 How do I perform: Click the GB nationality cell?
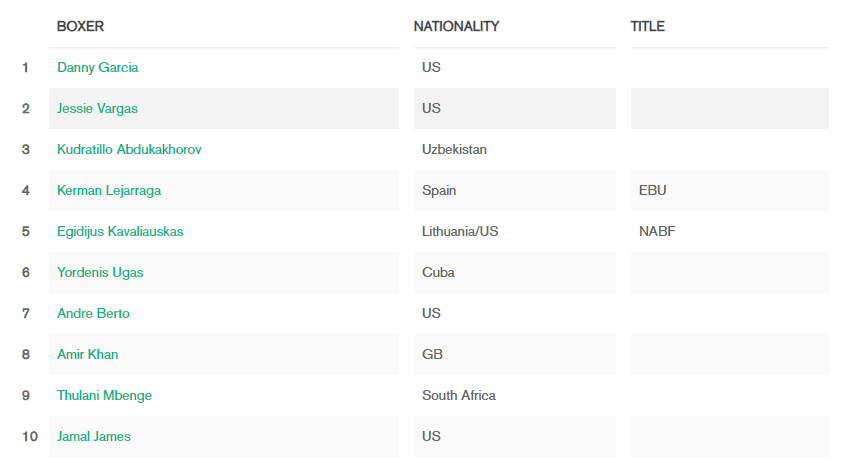click(x=515, y=354)
